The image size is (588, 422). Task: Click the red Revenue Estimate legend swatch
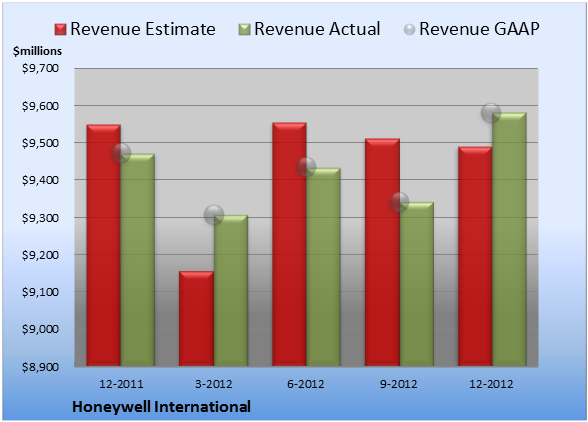pyautogui.click(x=60, y=30)
